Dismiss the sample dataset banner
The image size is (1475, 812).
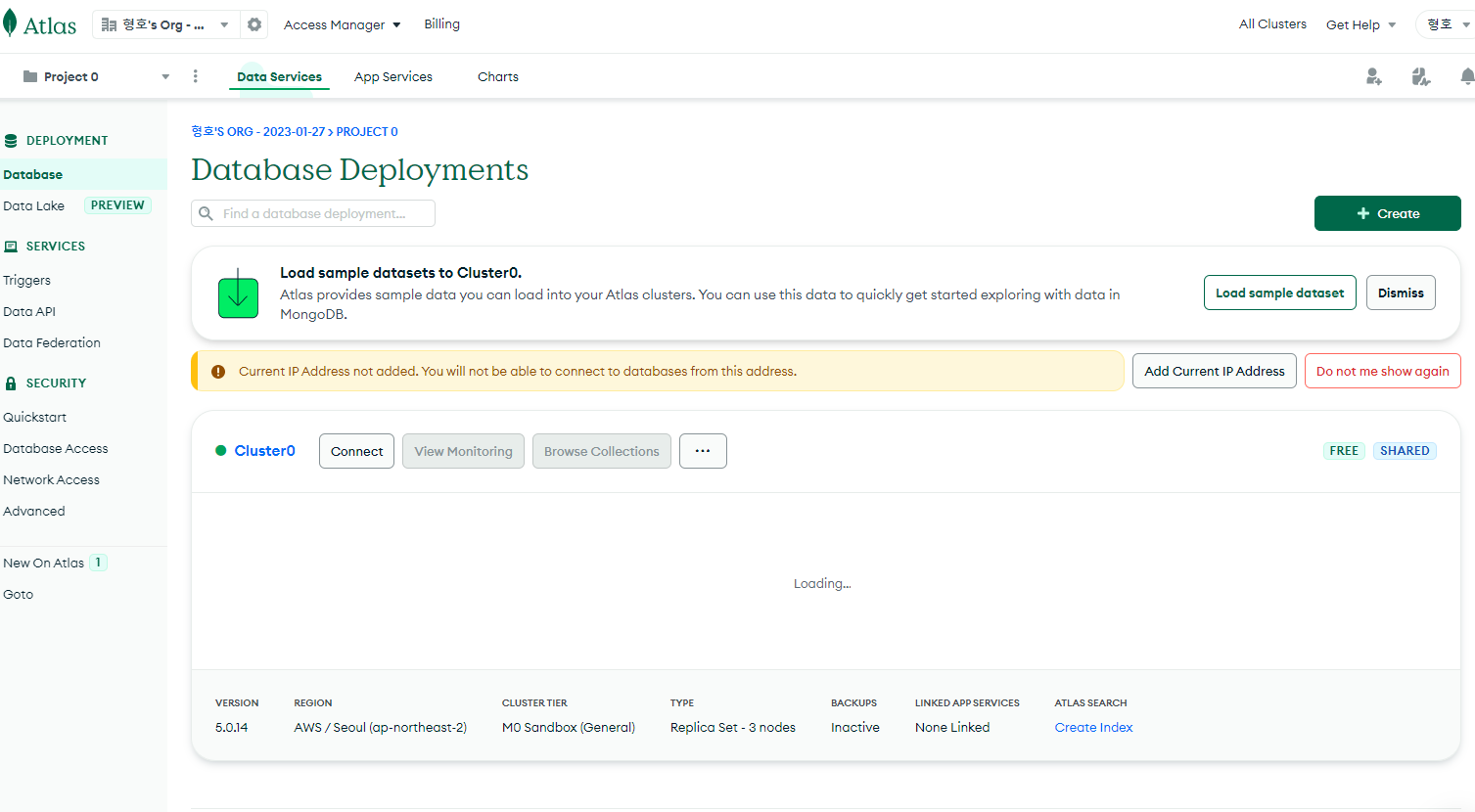(1401, 293)
